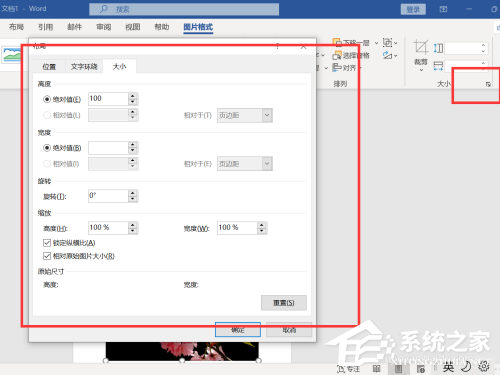Switch to Text Wrapping (文字环绕) tab
This screenshot has width=500, height=375.
pos(84,67)
